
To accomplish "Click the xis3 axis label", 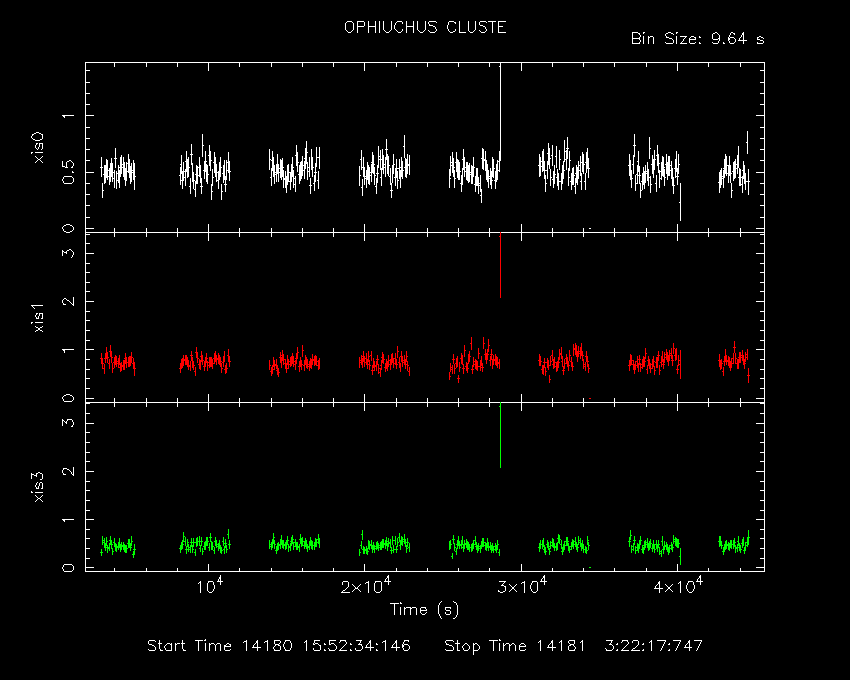I will click(39, 487).
